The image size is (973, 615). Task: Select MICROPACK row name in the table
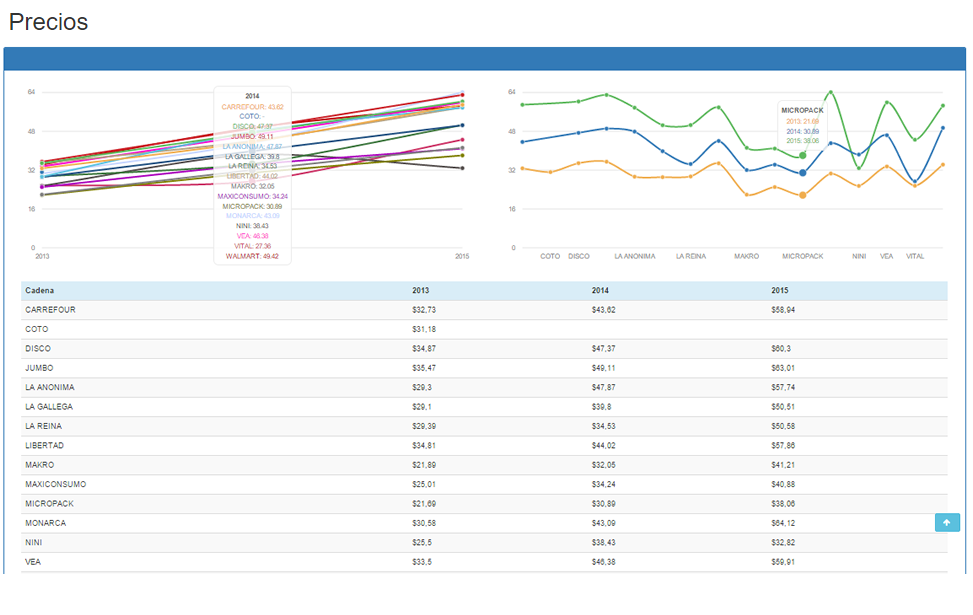[x=50, y=503]
